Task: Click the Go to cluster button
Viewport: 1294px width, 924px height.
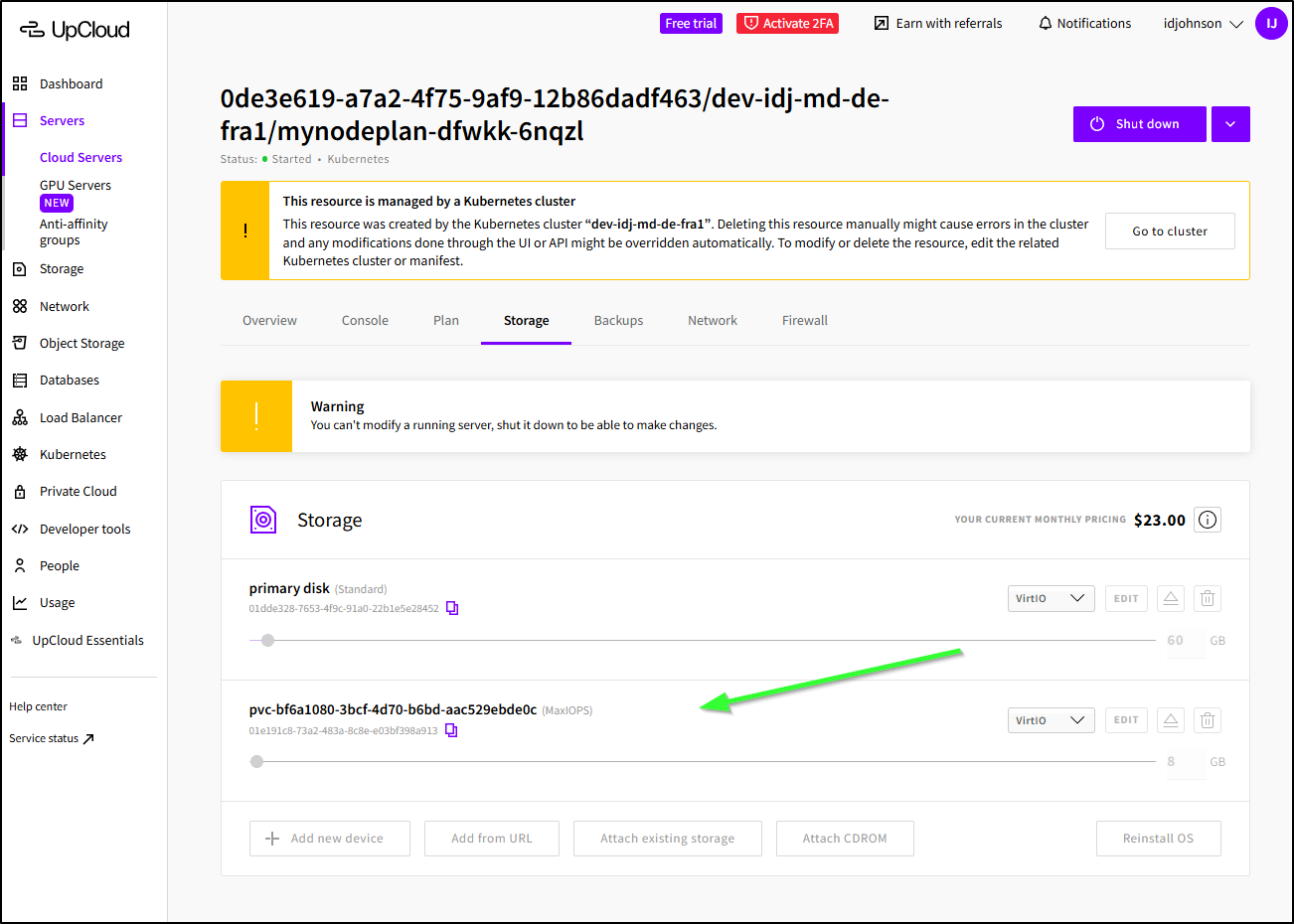Action: [x=1170, y=231]
